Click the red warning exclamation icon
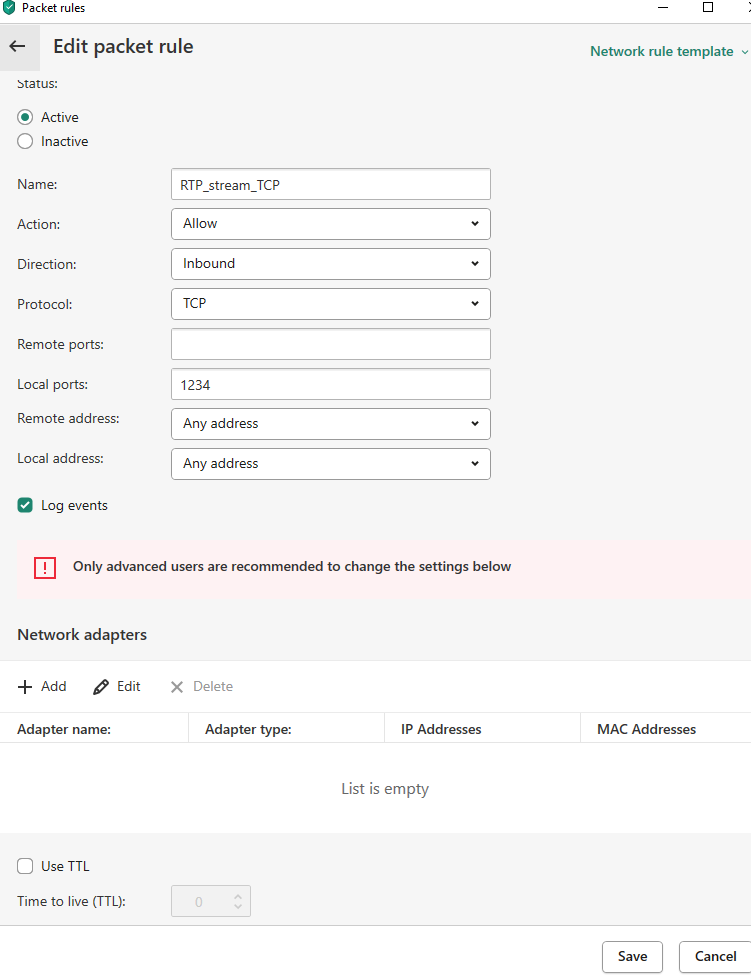751x979 pixels. [45, 567]
